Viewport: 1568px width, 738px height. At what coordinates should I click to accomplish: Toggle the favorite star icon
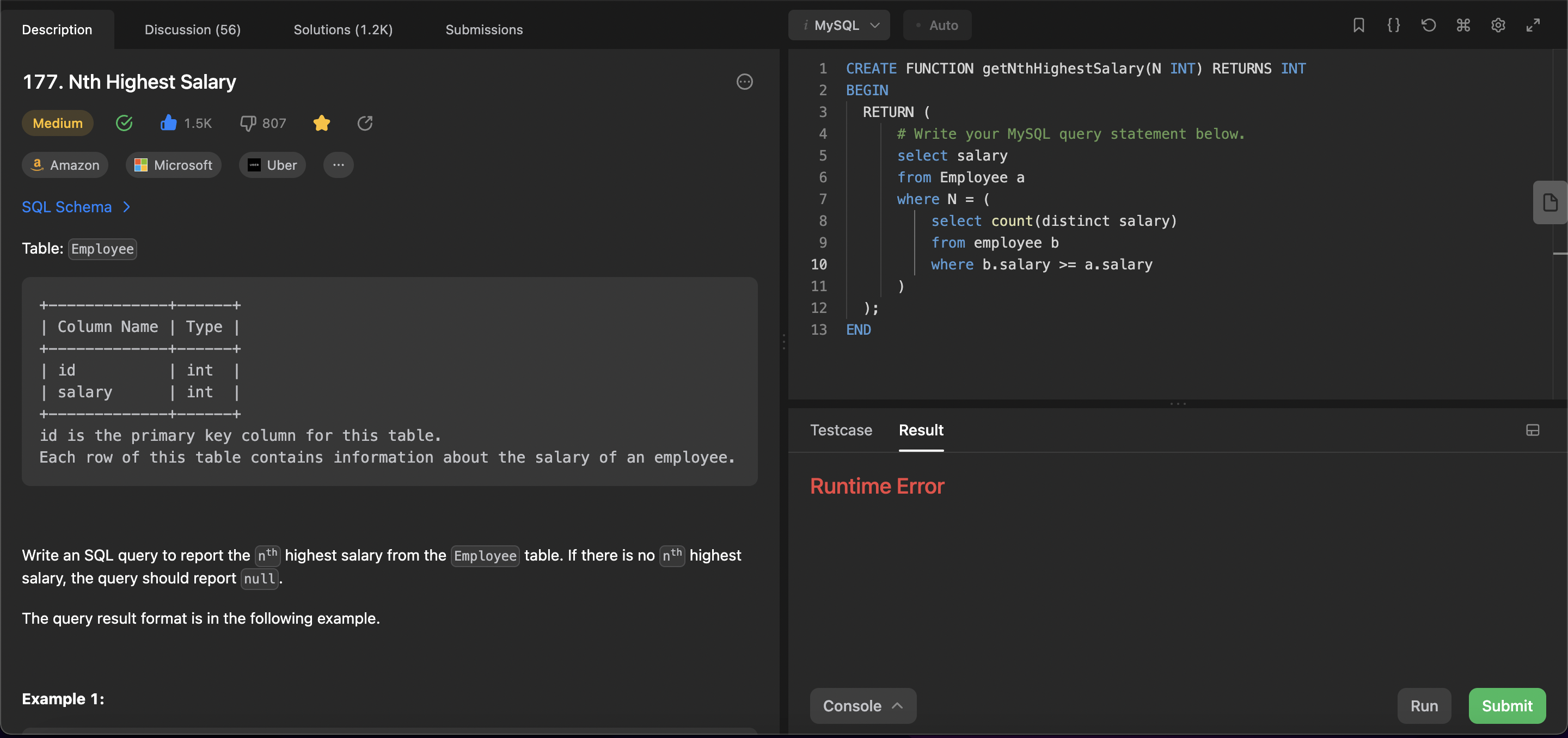(321, 123)
